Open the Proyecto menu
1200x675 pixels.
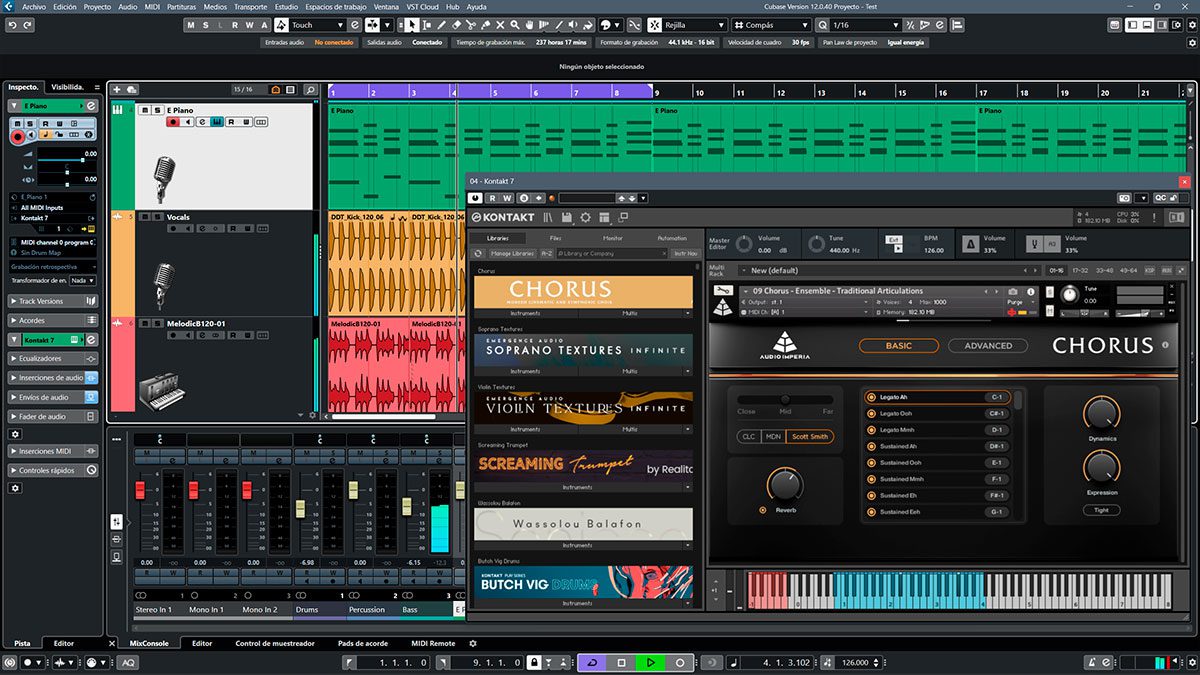click(97, 6)
